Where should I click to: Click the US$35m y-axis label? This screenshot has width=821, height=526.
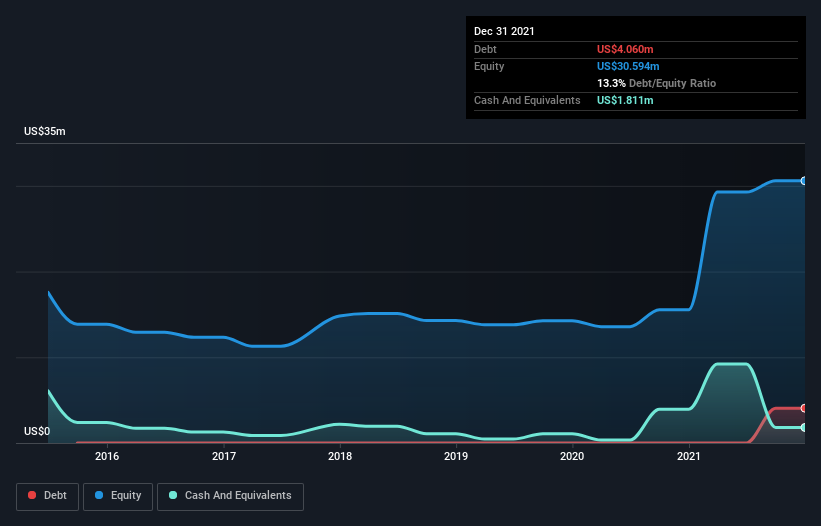point(45,131)
